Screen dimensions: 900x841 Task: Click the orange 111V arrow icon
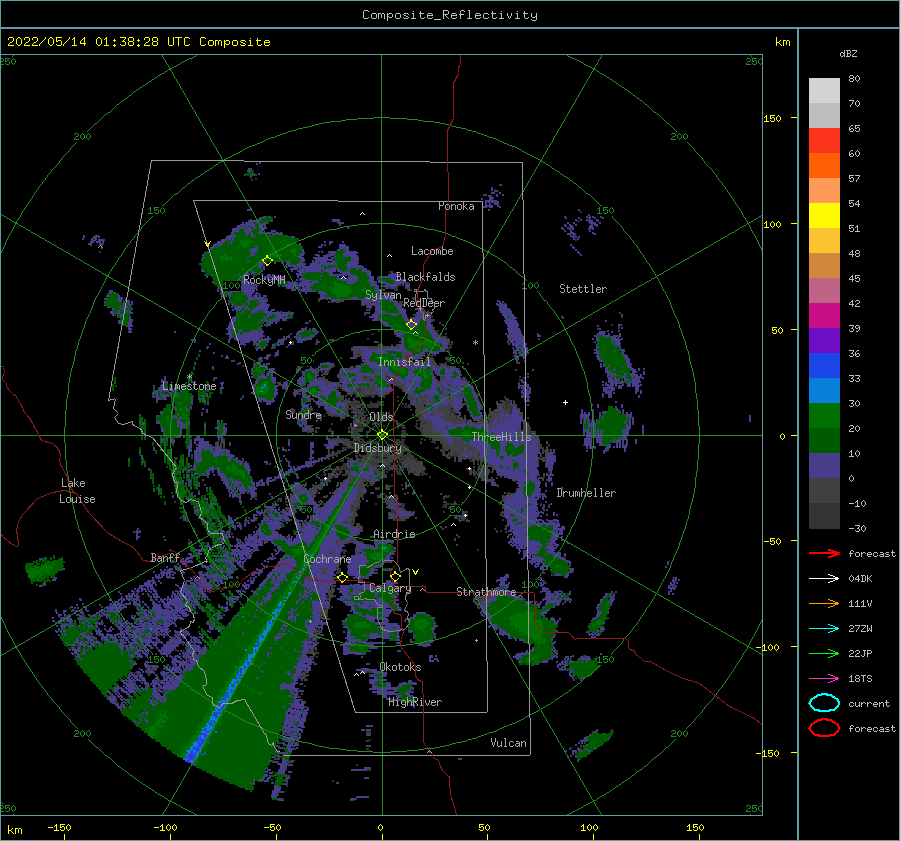tap(824, 603)
